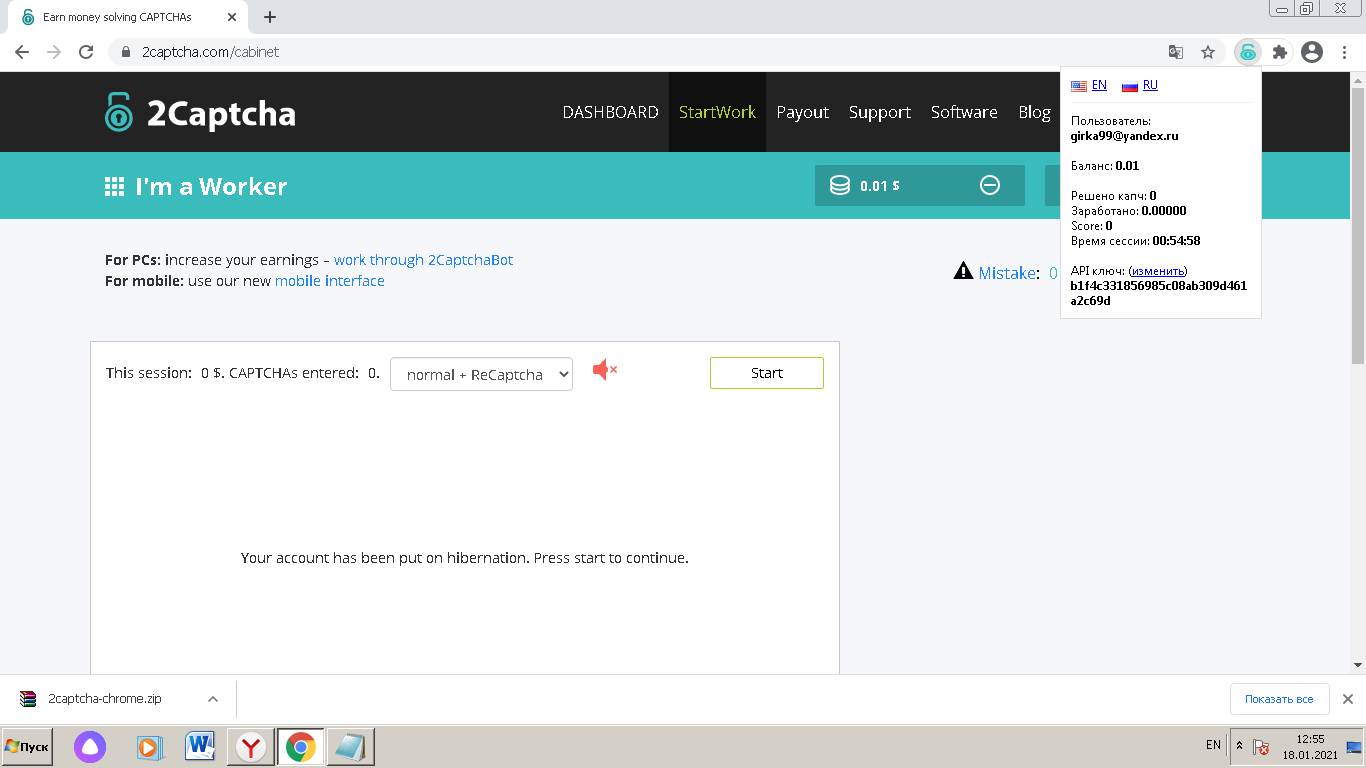Open the Chrome profile avatar icon
The width and height of the screenshot is (1366, 768).
[1313, 52]
